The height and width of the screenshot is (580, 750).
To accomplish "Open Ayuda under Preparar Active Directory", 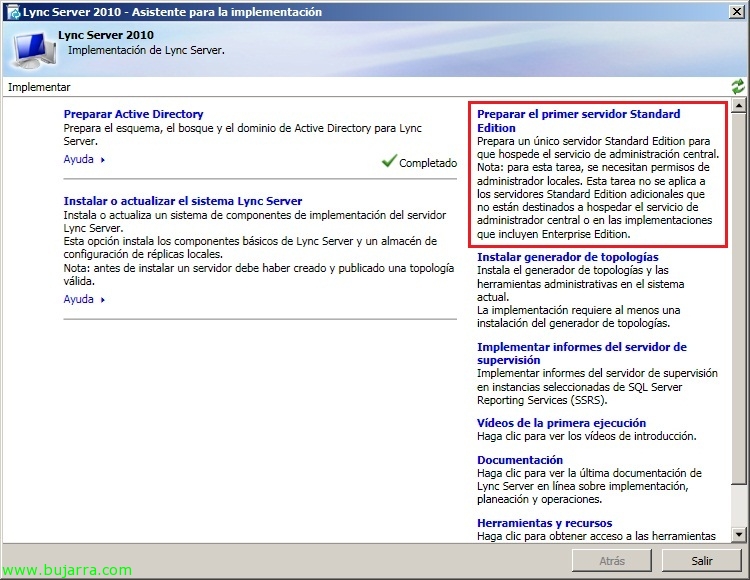I will pos(78,159).
